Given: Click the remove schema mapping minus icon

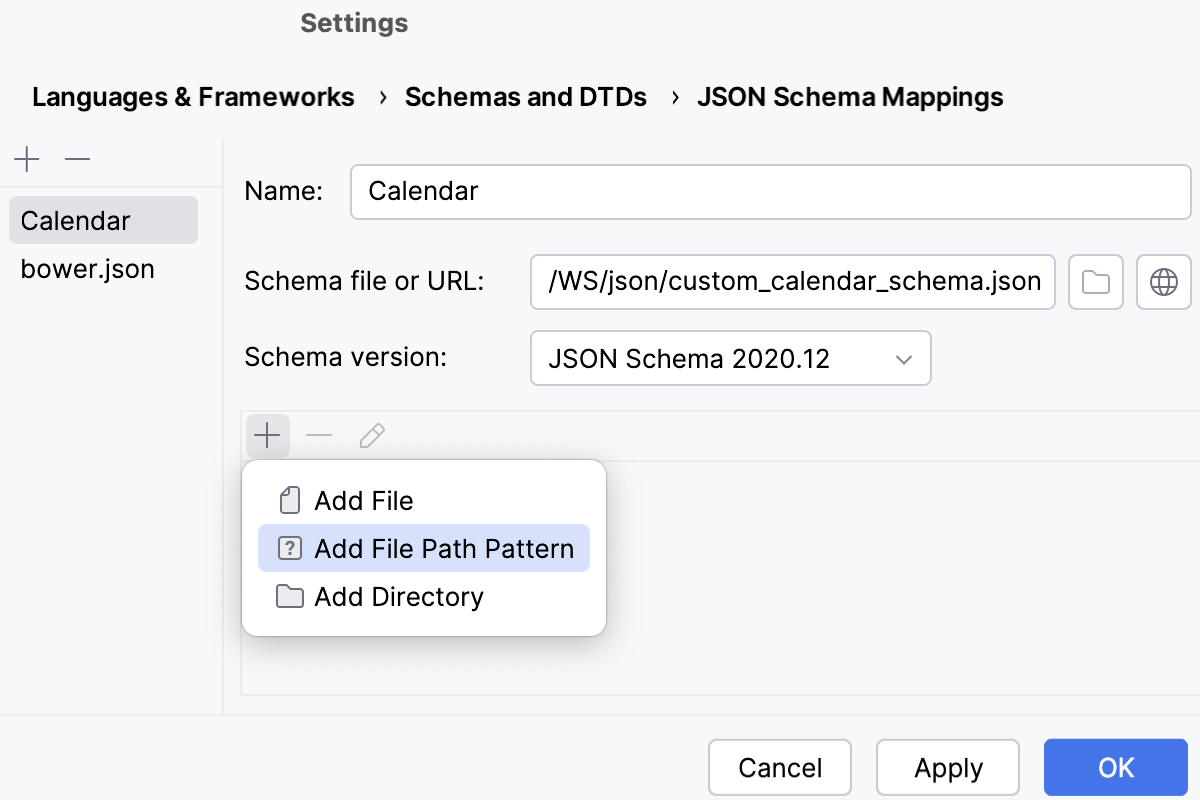Looking at the screenshot, I should click(x=77, y=159).
